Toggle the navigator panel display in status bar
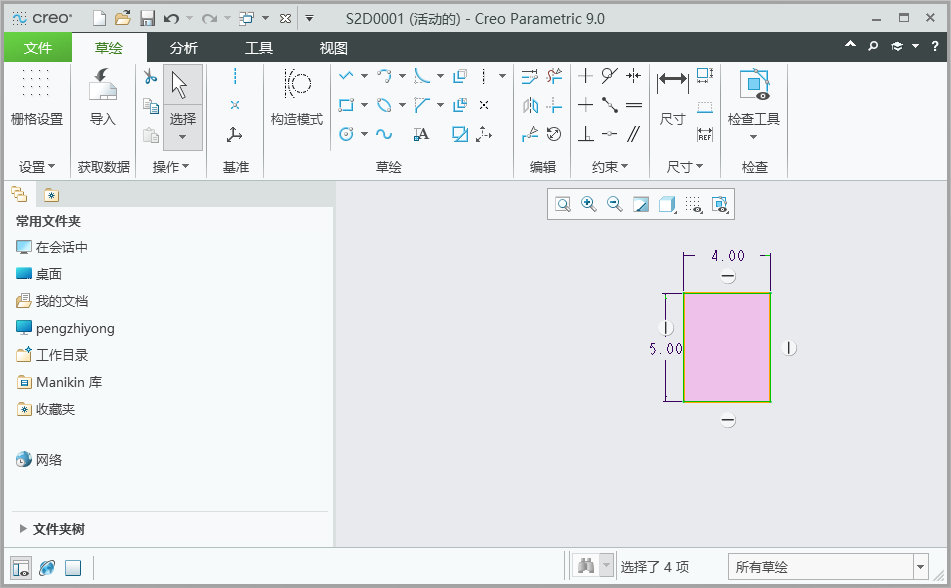The width and height of the screenshot is (951, 588). point(21,568)
